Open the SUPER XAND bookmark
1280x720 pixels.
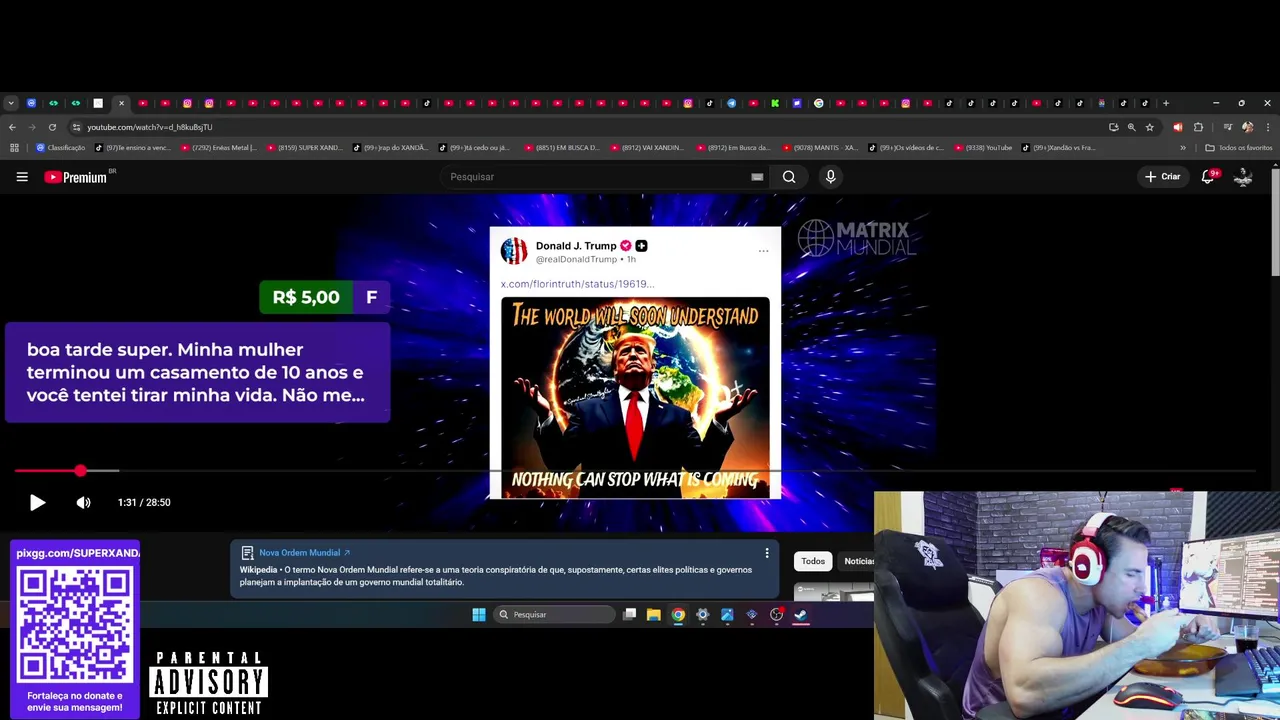(x=305, y=148)
